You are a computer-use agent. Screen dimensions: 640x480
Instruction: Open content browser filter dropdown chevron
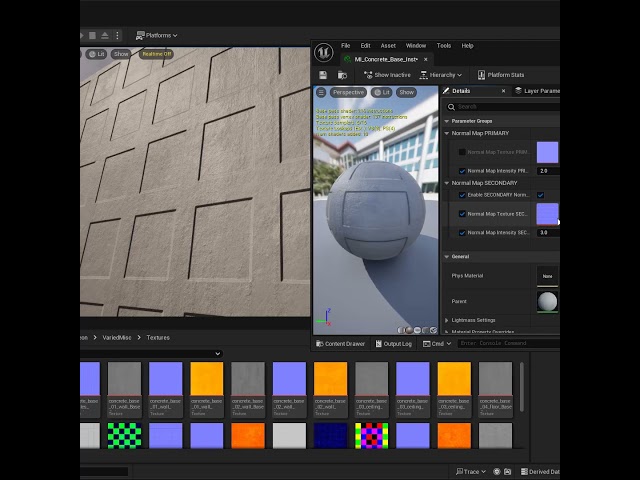click(218, 353)
